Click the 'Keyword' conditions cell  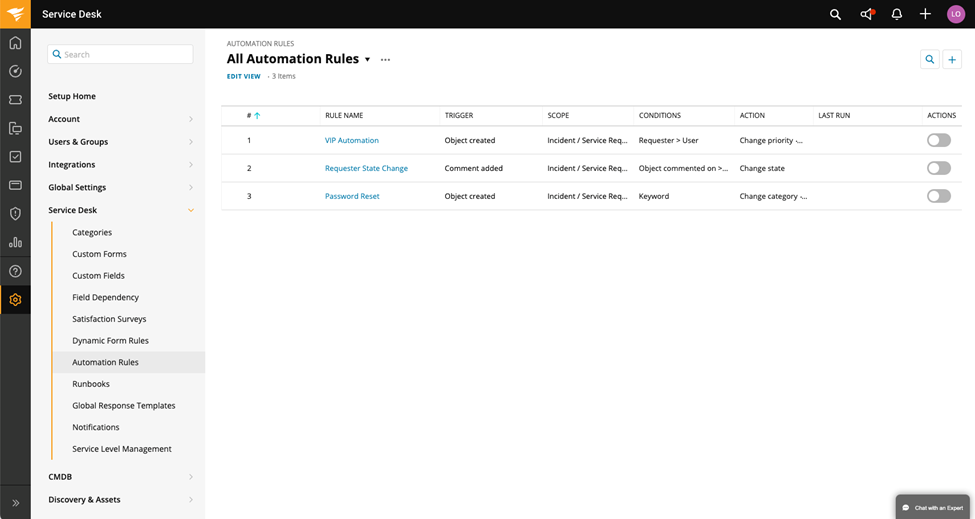pos(654,196)
